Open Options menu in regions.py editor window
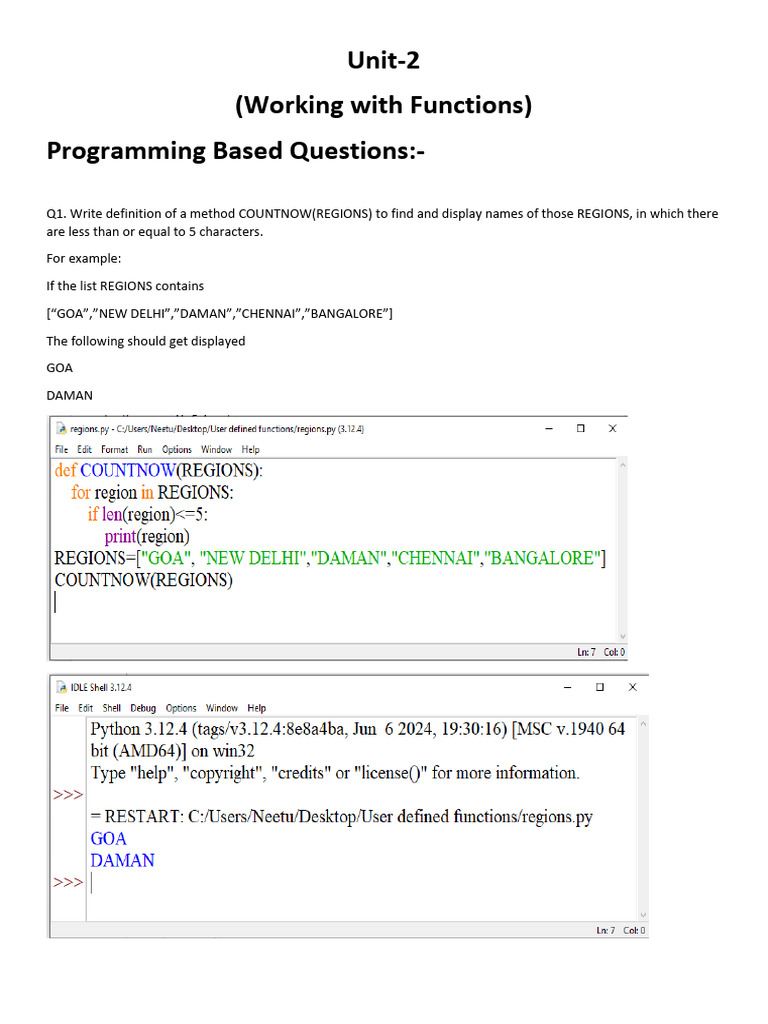Image resolution: width=768 pixels, height=1024 pixels. 177,449
